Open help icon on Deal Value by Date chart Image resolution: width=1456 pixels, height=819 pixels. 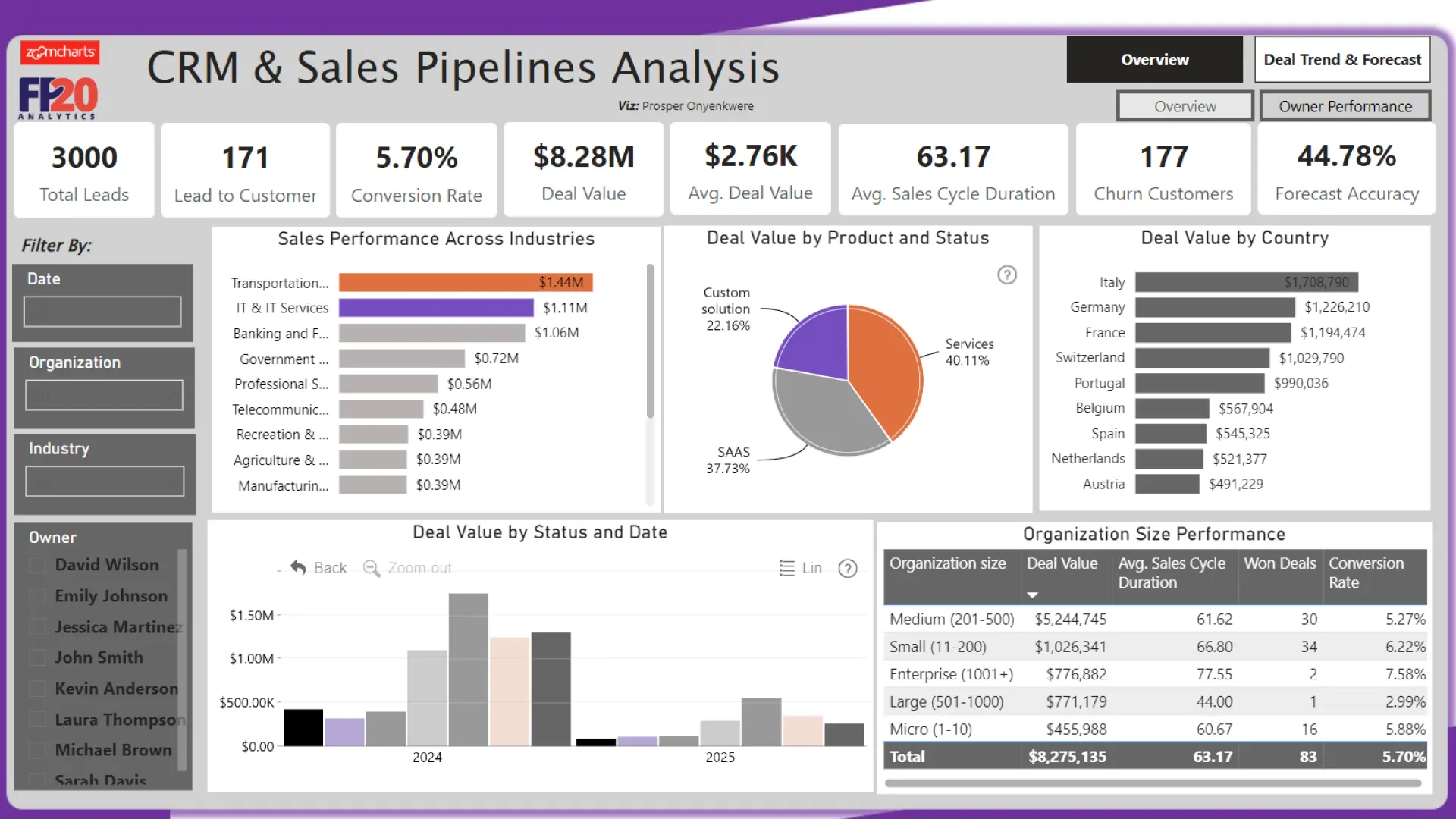pos(848,568)
